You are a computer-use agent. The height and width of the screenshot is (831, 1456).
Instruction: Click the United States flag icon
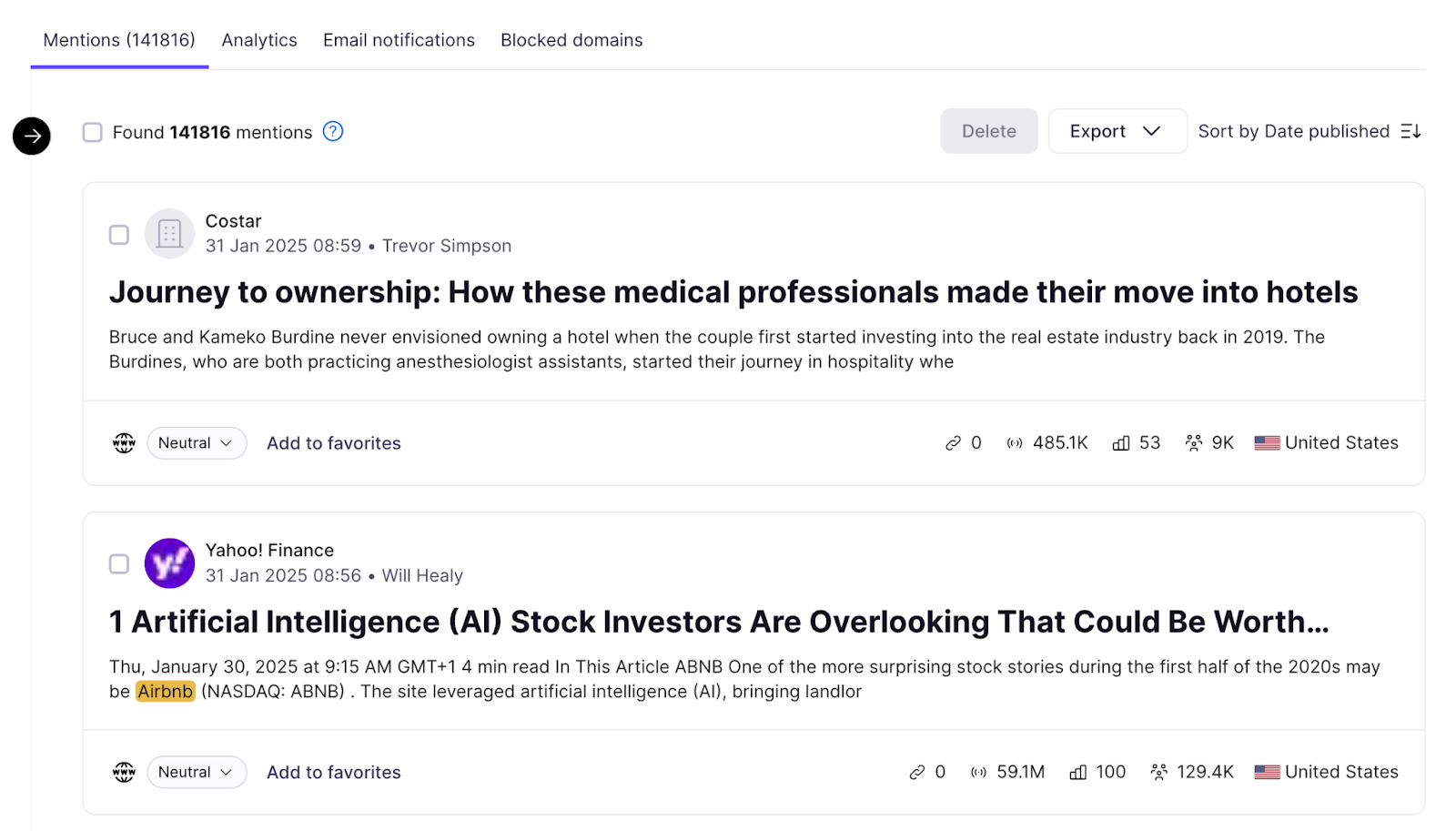1266,442
